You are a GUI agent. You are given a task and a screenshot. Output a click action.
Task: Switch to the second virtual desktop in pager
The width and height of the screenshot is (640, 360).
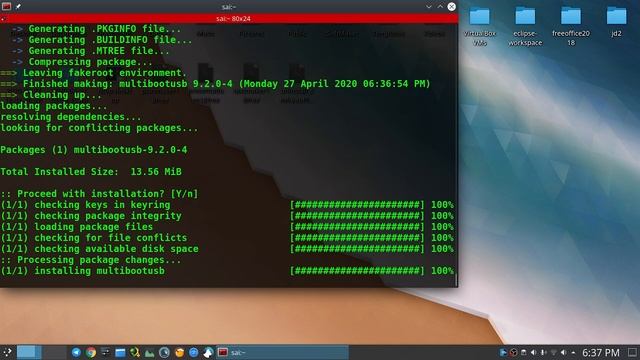click(54, 352)
